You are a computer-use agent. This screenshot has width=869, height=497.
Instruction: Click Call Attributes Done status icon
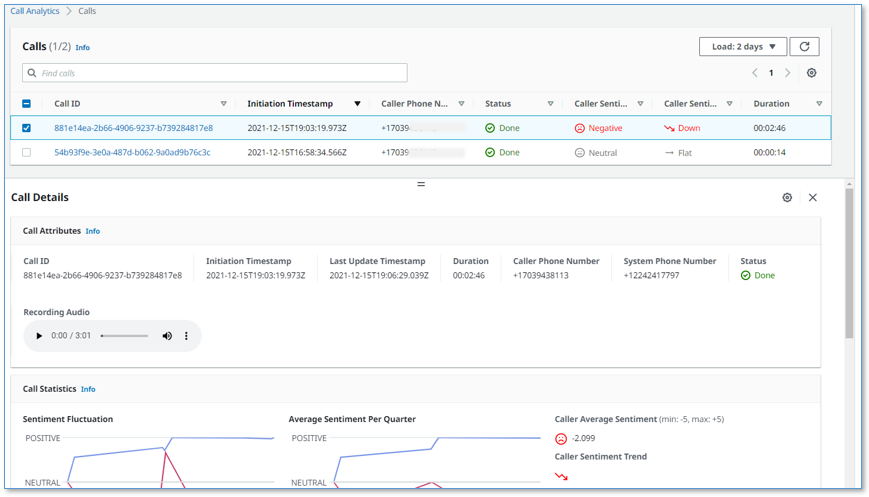pos(745,275)
